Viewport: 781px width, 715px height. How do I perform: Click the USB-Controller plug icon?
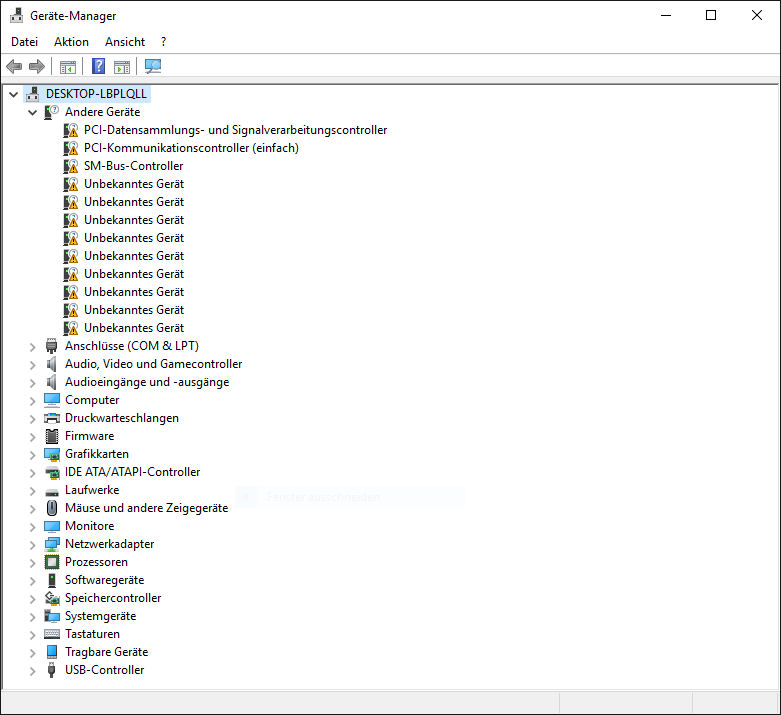(51, 670)
